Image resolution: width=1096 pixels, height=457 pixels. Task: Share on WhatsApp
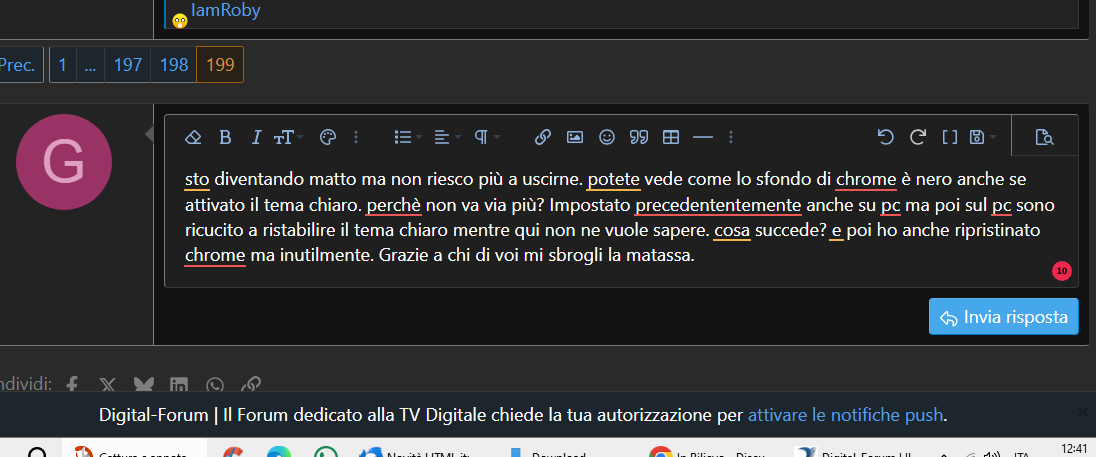tap(215, 384)
